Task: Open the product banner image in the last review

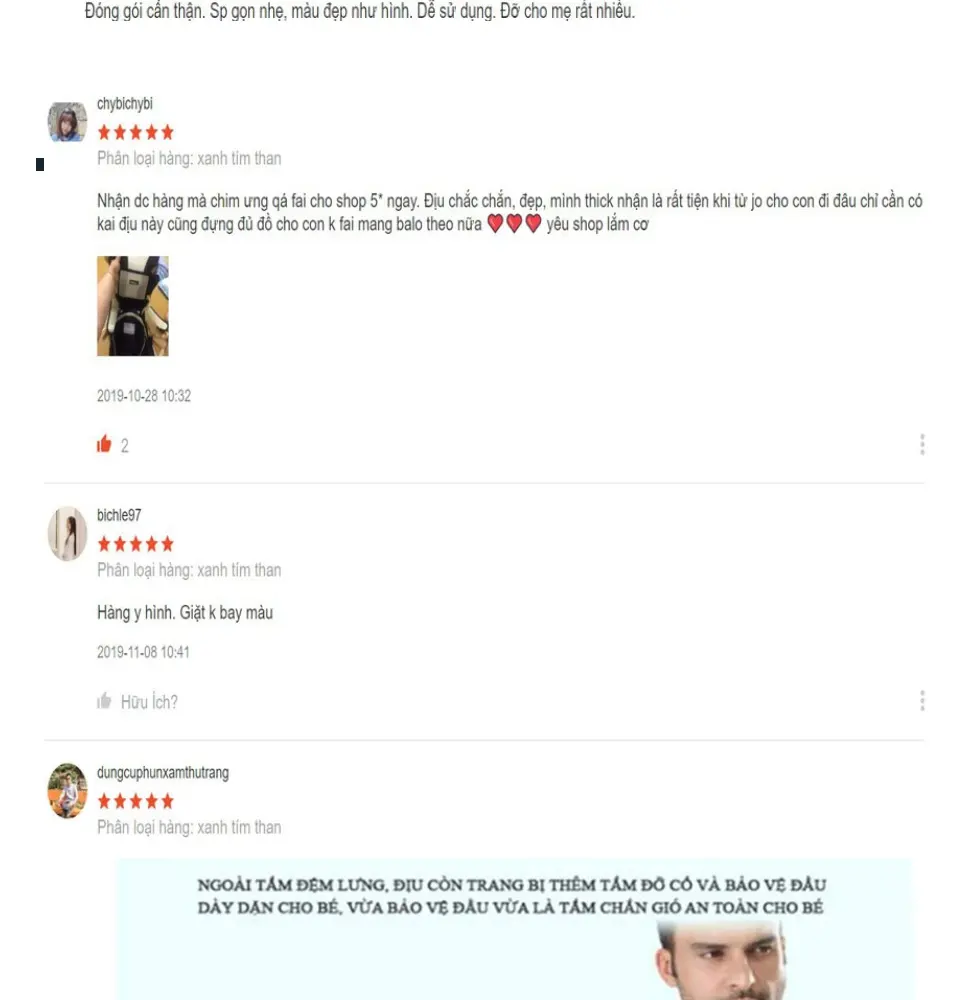Action: (513, 930)
